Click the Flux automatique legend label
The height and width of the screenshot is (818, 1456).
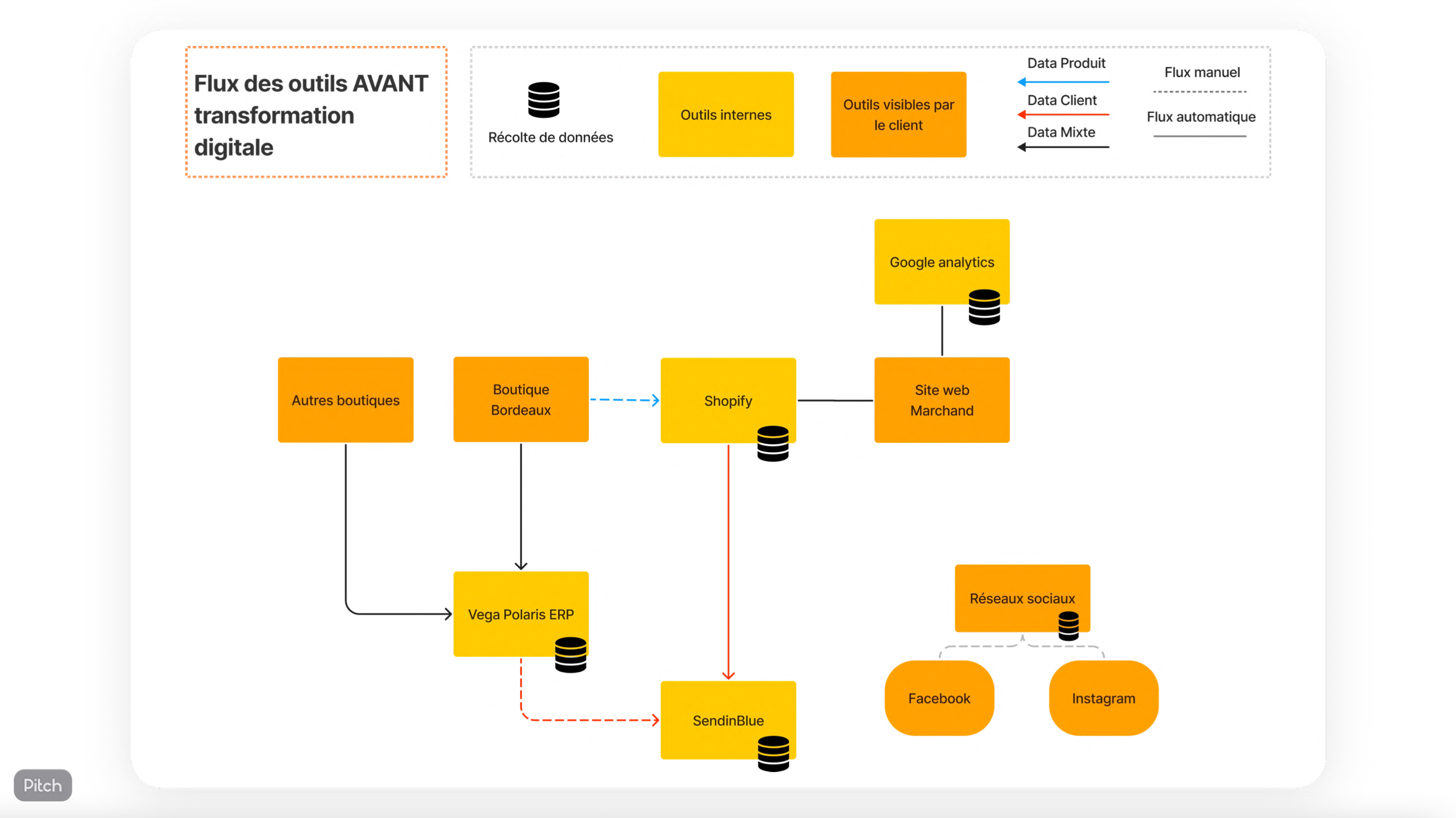1201,117
